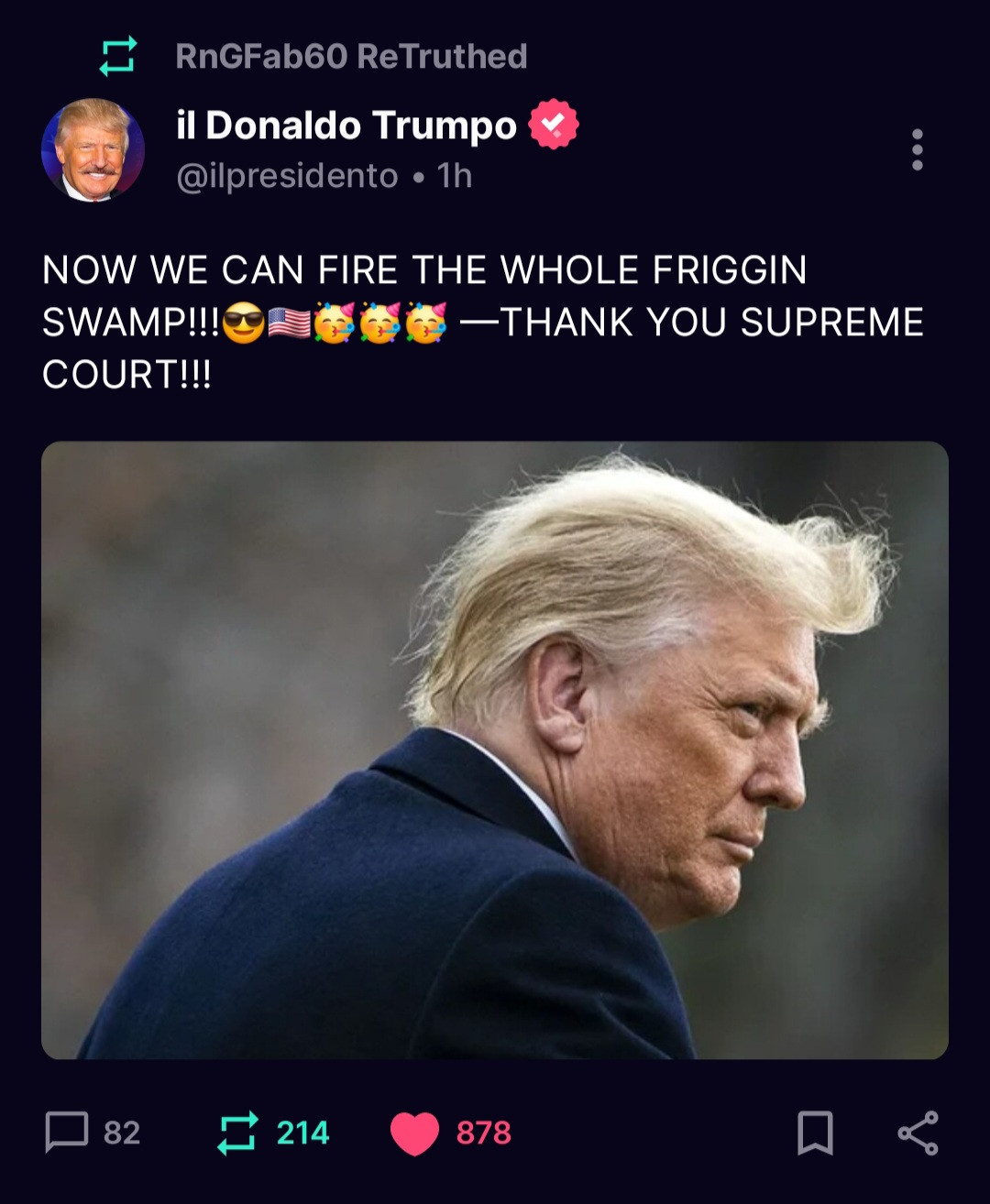This screenshot has width=990, height=1204.
Task: Click the ReTruth arrows icon beside 214
Action: click(237, 1133)
